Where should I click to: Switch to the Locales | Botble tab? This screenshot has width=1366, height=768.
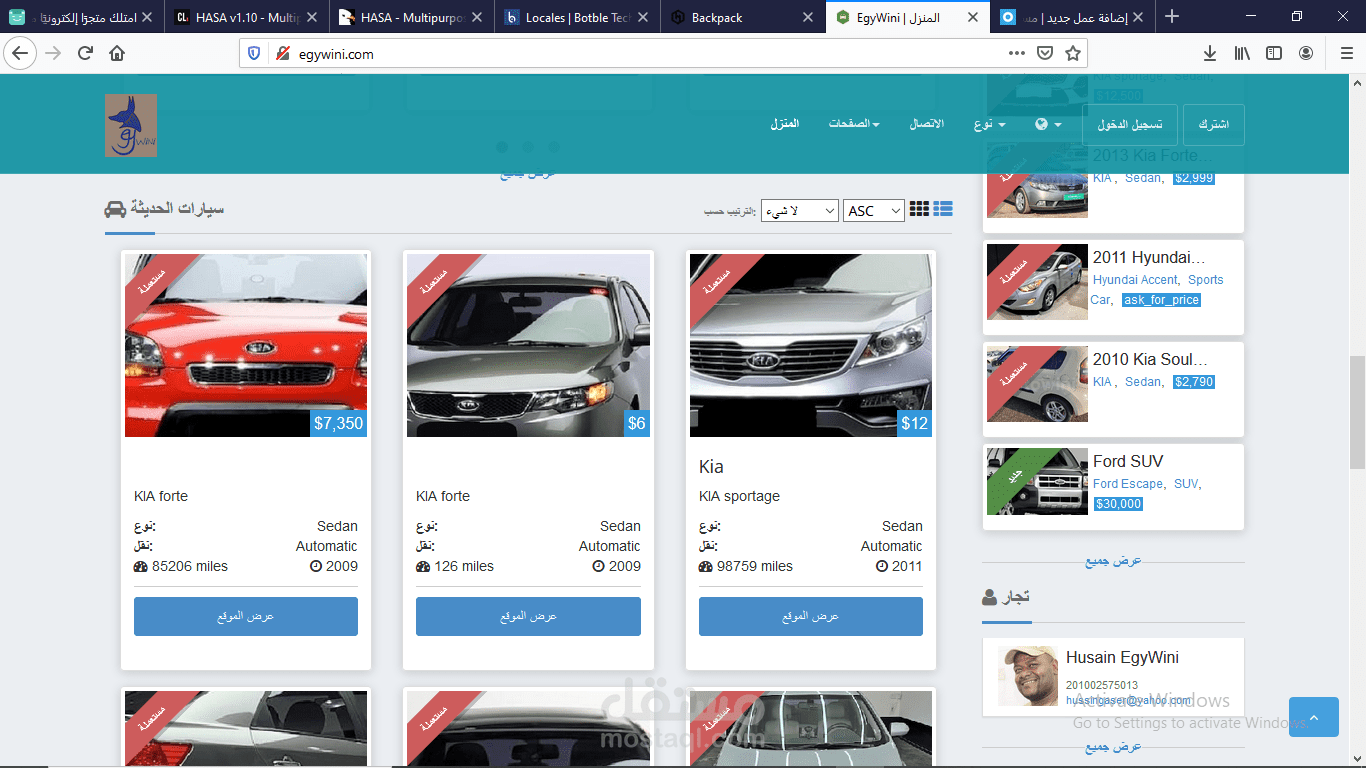pyautogui.click(x=577, y=17)
